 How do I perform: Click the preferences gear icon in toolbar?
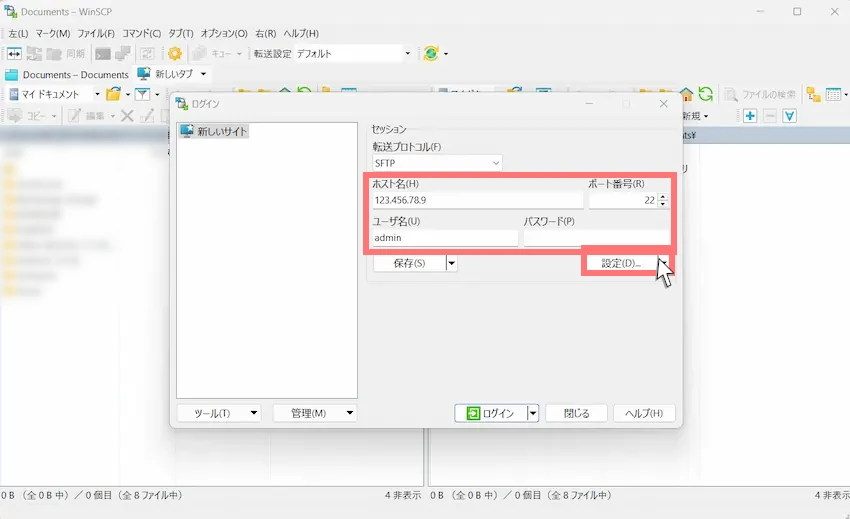click(x=175, y=54)
